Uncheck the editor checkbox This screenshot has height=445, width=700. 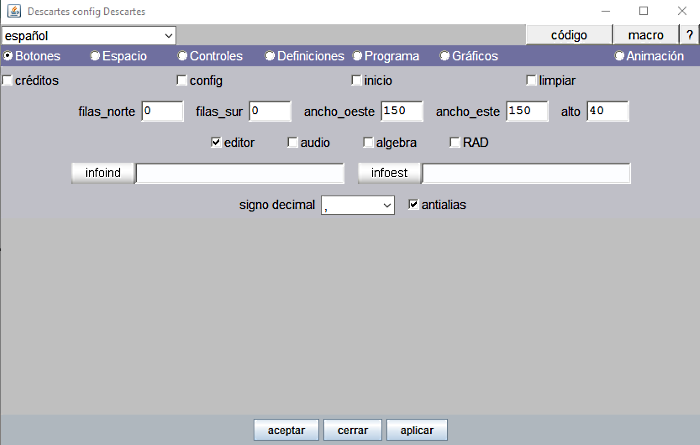pos(216,142)
